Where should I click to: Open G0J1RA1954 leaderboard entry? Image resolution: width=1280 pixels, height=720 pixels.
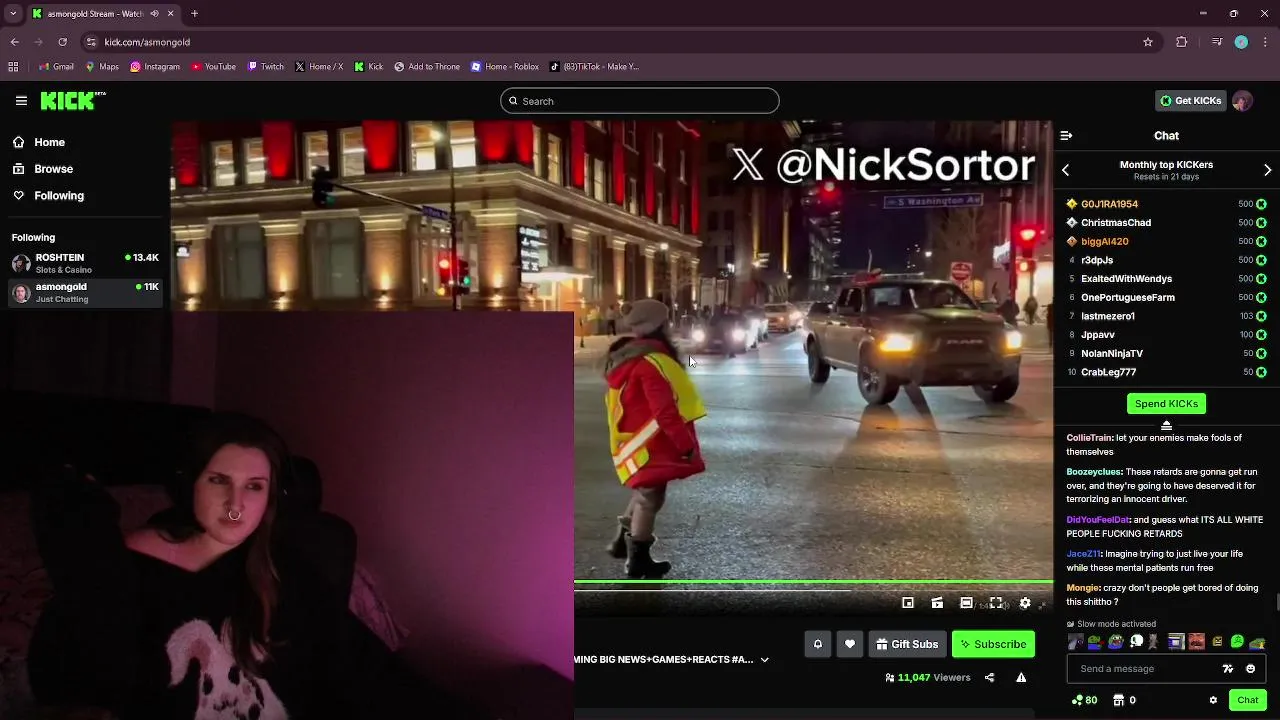coord(1166,204)
